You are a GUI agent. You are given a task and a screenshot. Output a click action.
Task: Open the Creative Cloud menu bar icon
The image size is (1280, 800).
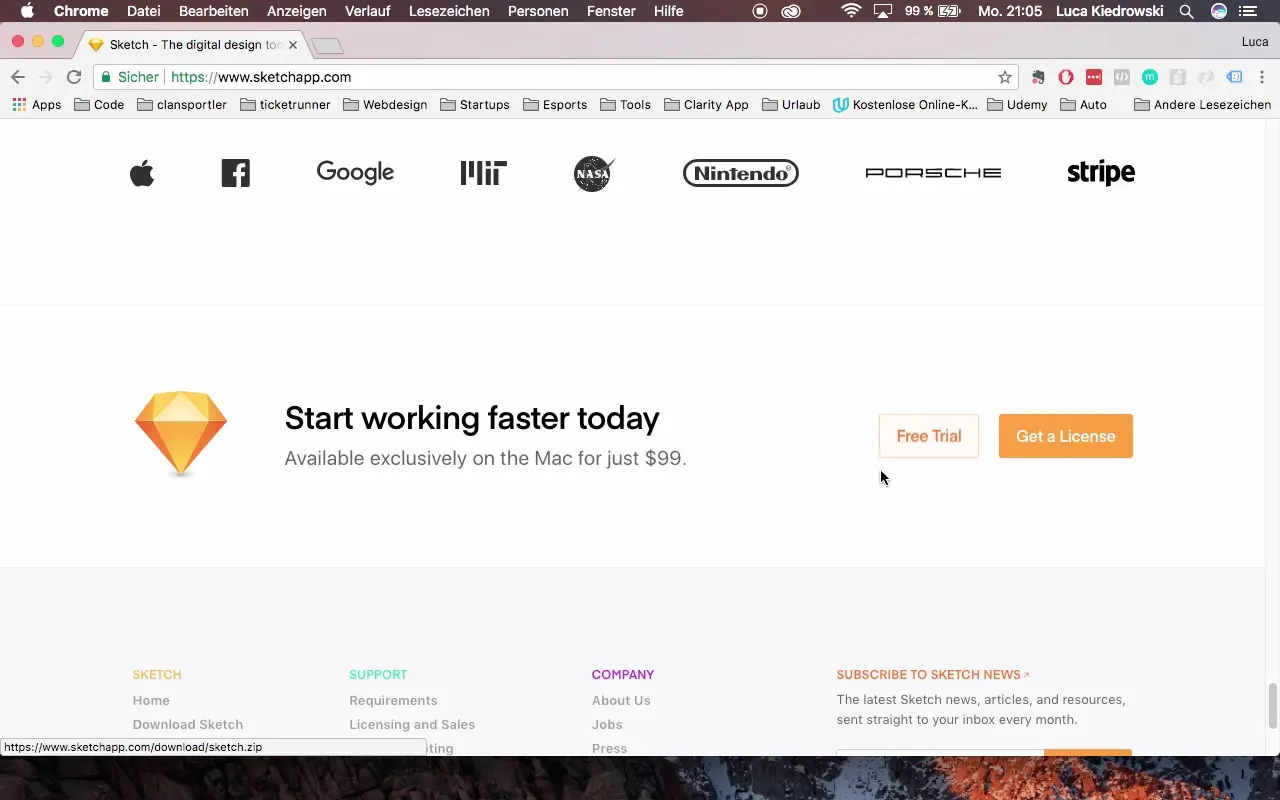click(791, 11)
